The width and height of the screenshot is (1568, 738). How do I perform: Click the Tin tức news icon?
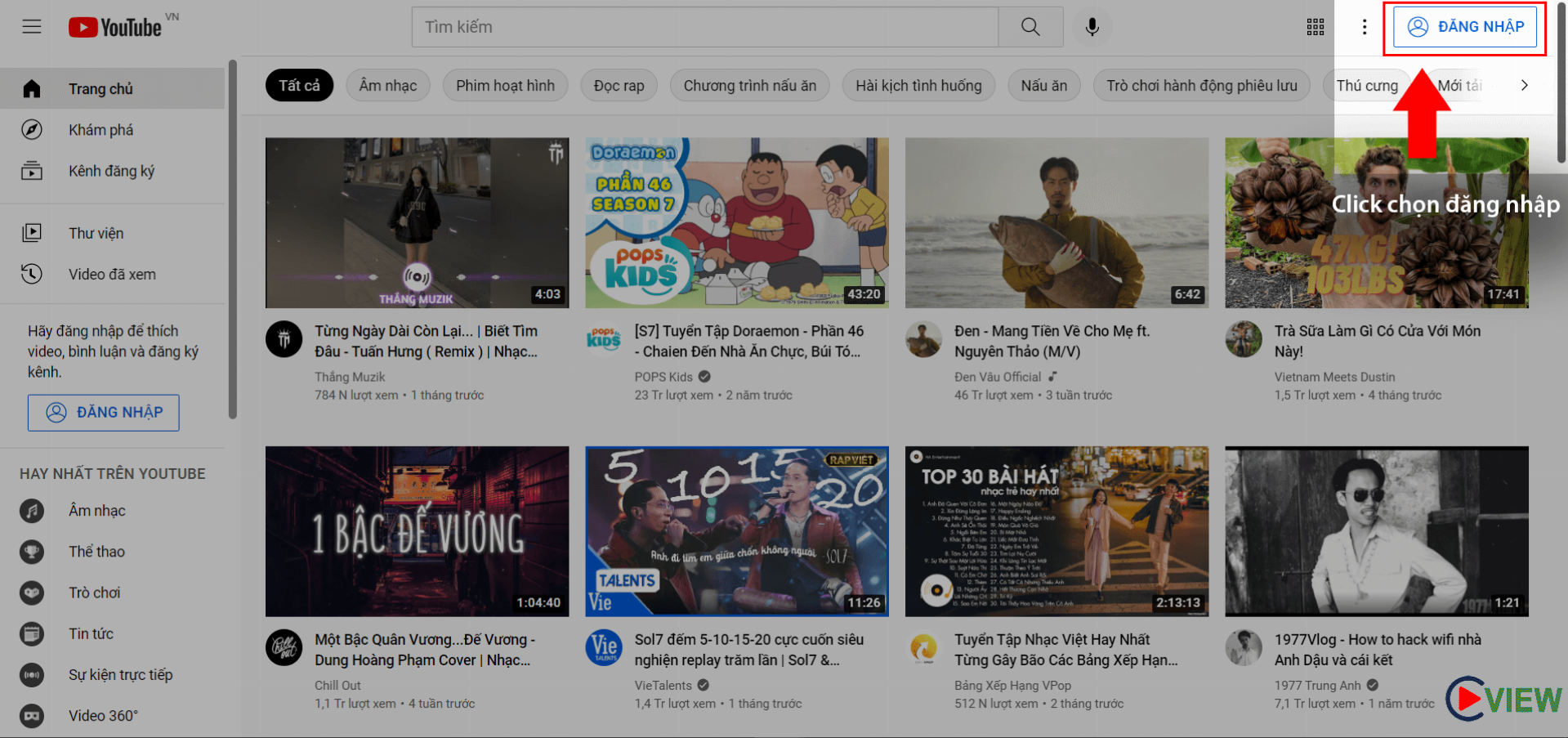pyautogui.click(x=32, y=633)
